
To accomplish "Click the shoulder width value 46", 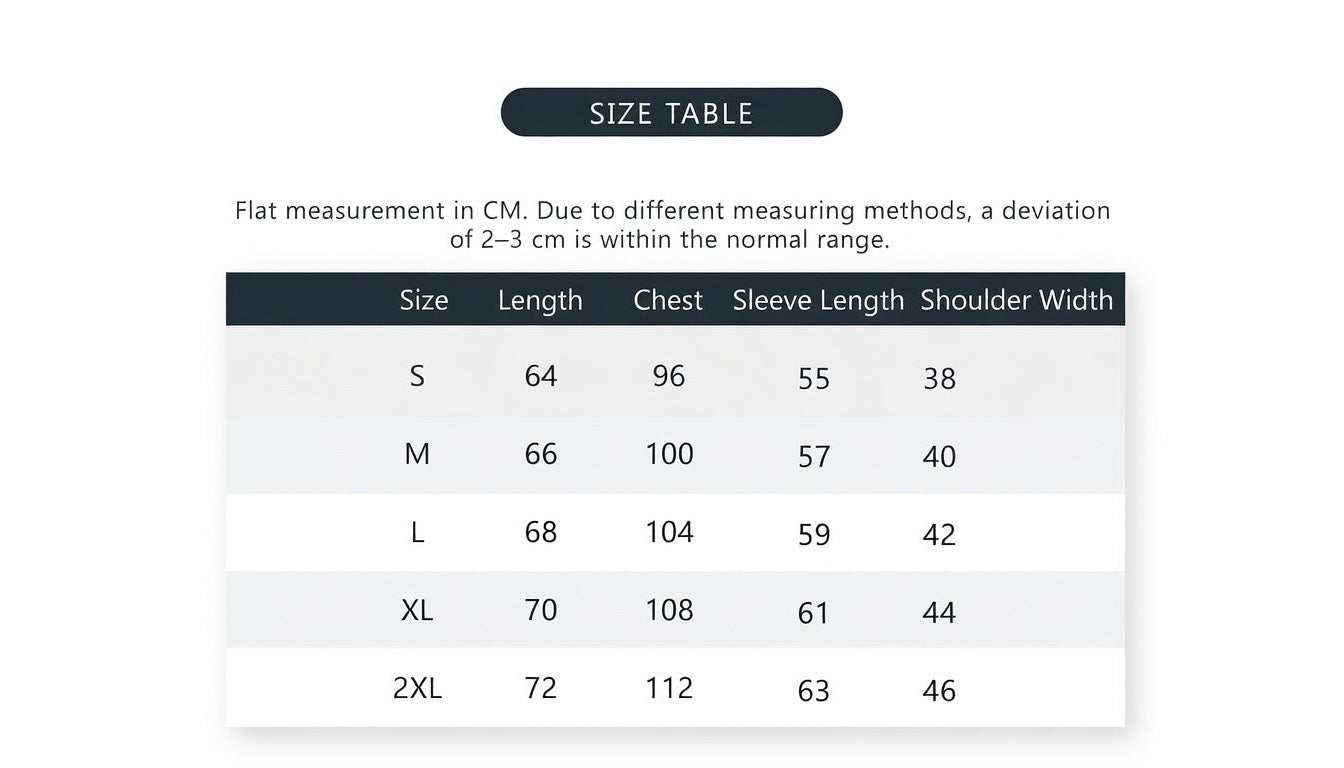I will [x=939, y=690].
